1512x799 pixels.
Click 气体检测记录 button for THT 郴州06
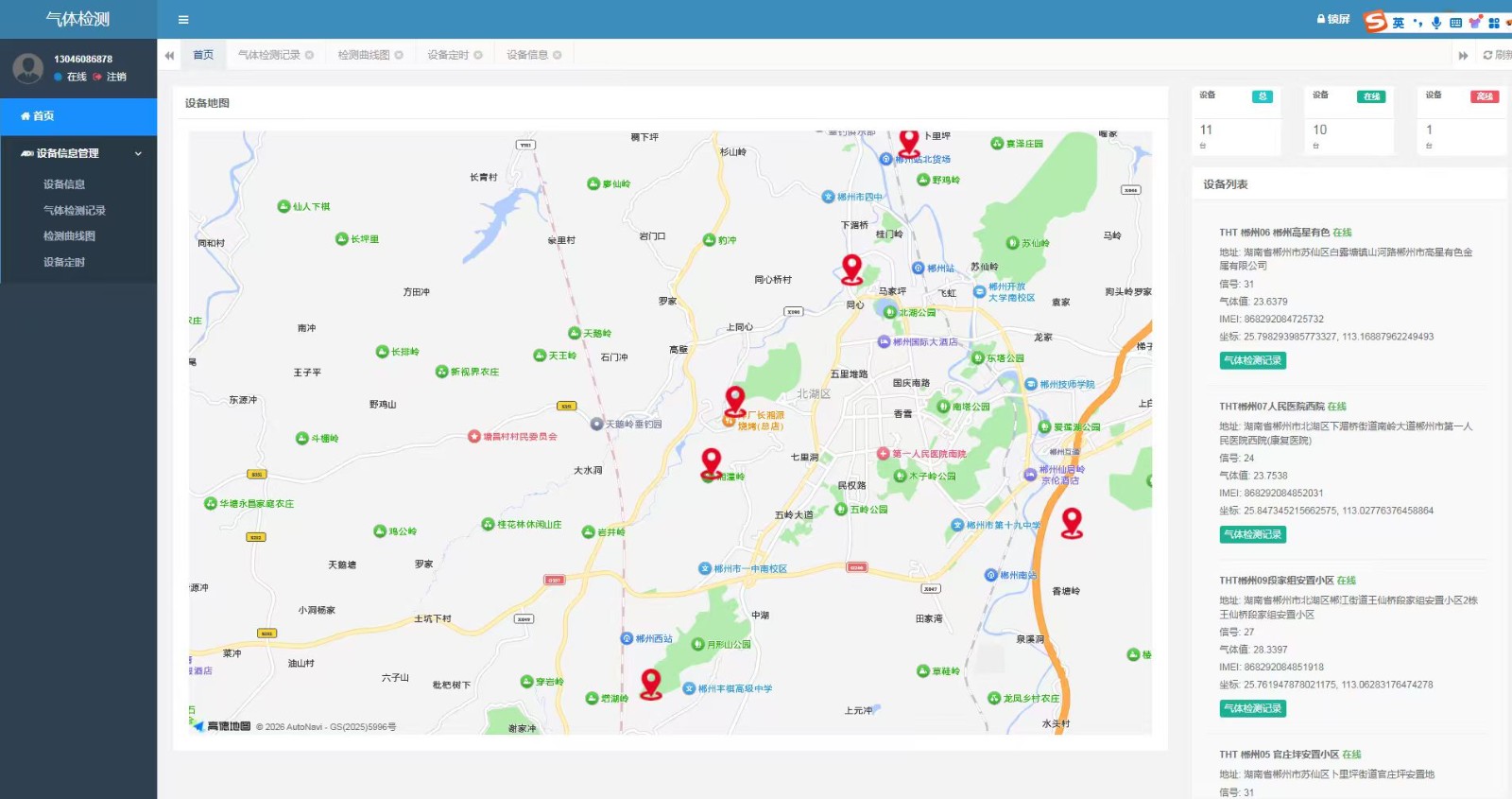pyautogui.click(x=1252, y=360)
